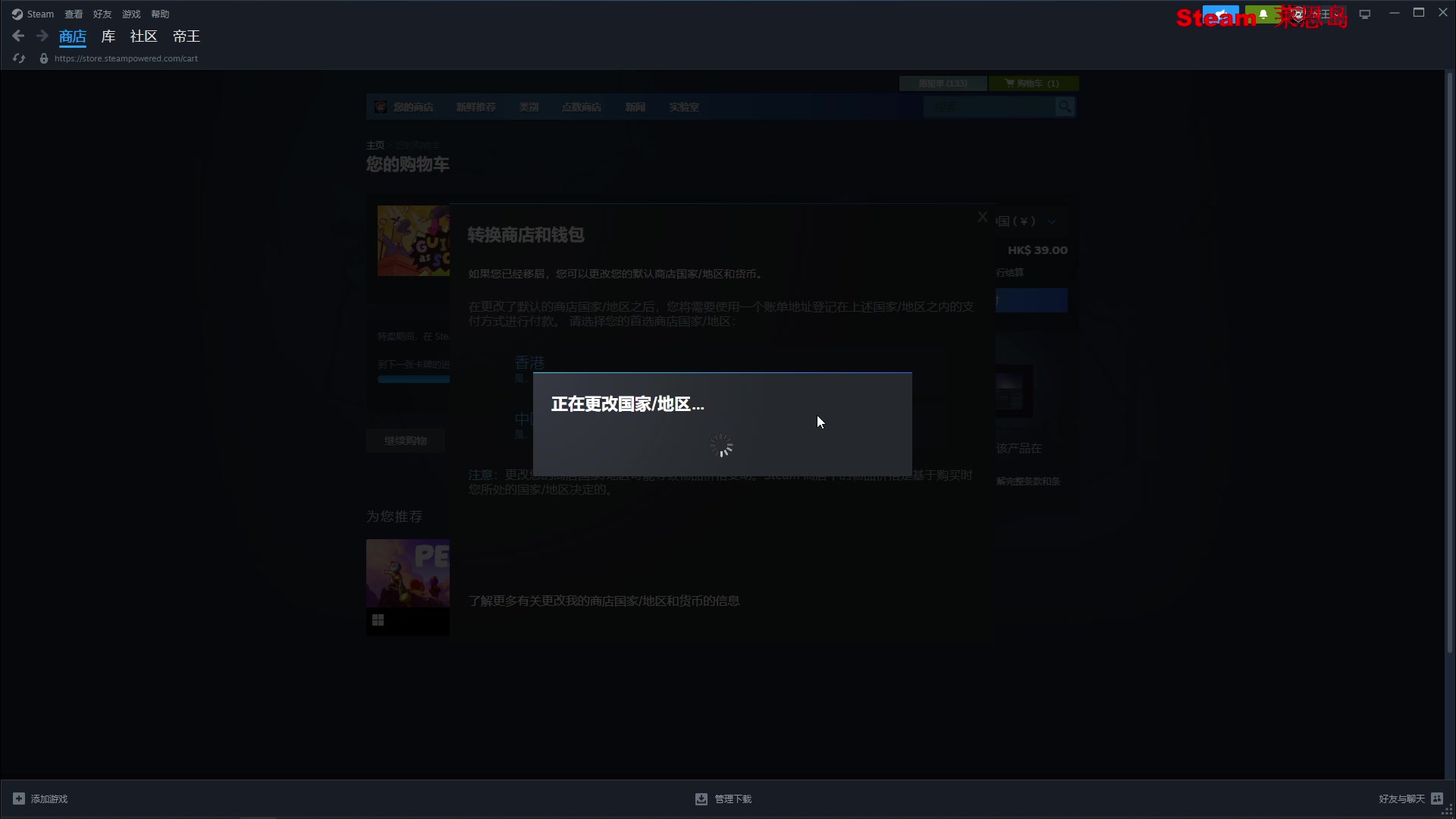Screen dimensions: 1456x819
Task: Click the add game plus icon
Action: [19, 799]
